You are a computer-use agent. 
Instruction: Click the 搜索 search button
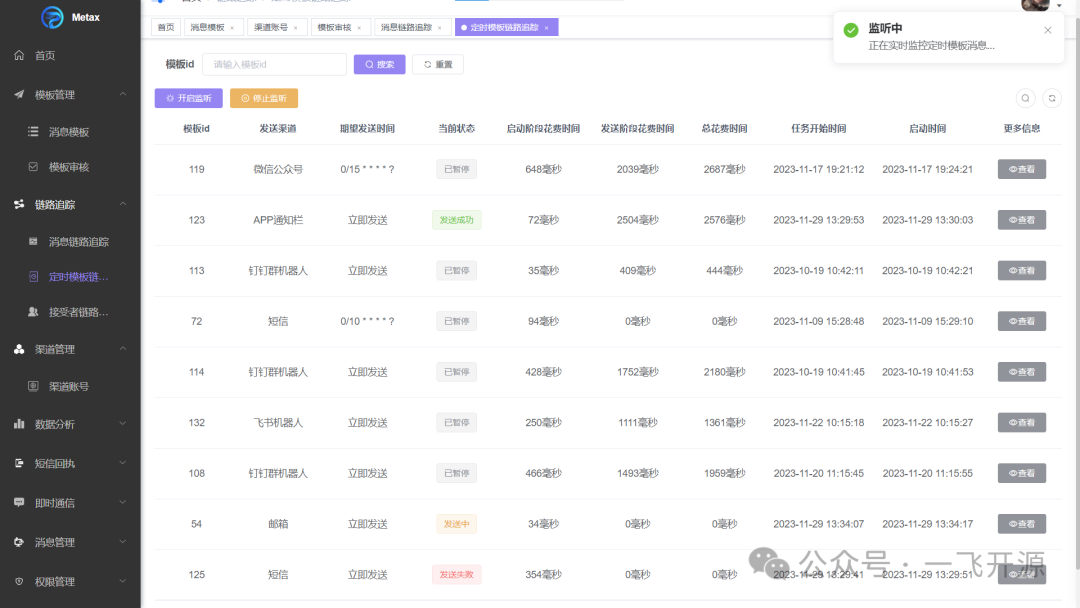(x=380, y=65)
